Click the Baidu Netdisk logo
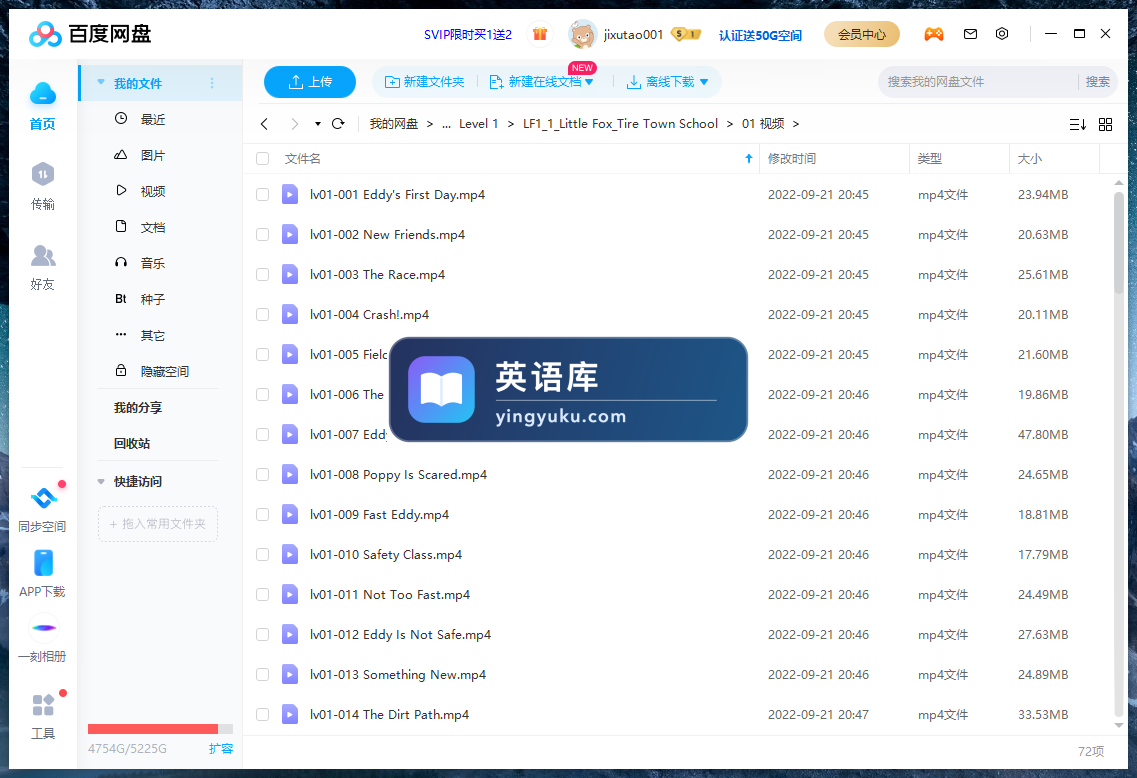 point(90,34)
